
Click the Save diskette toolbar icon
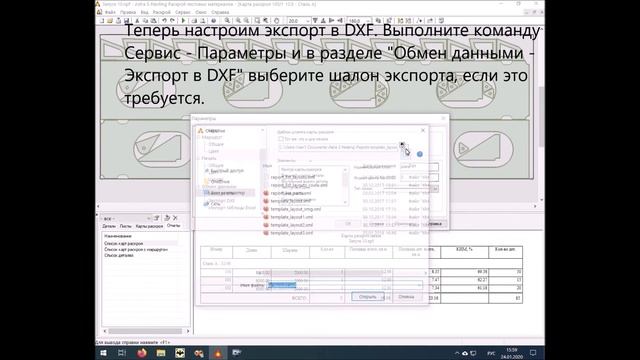point(127,20)
